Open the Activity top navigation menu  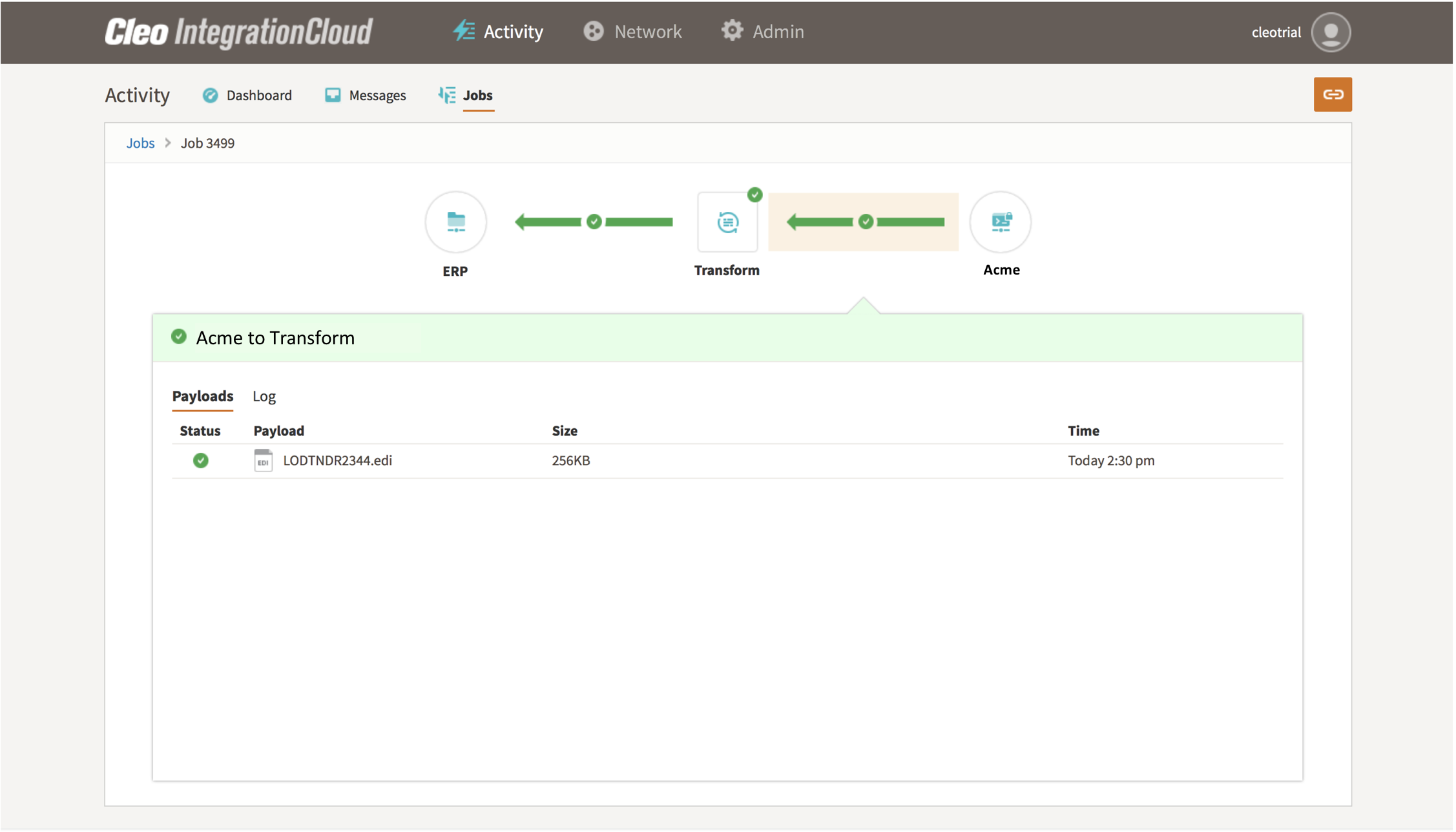(497, 32)
